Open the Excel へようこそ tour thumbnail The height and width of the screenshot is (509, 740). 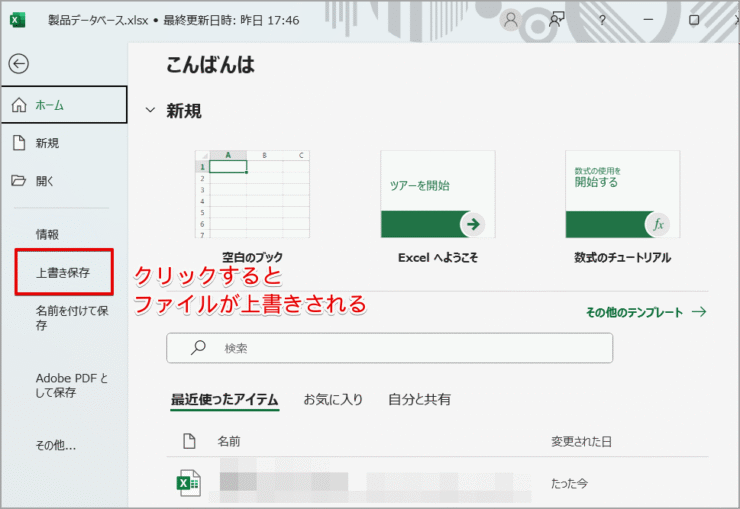coord(438,194)
